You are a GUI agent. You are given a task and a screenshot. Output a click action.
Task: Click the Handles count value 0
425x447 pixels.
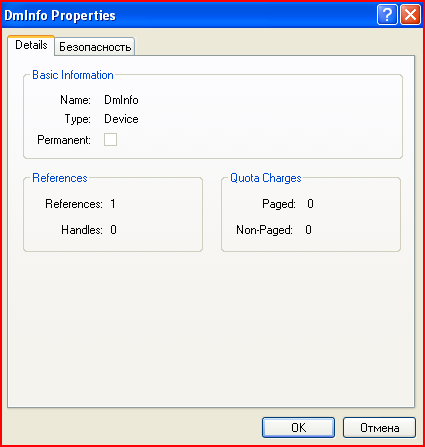[x=113, y=230]
